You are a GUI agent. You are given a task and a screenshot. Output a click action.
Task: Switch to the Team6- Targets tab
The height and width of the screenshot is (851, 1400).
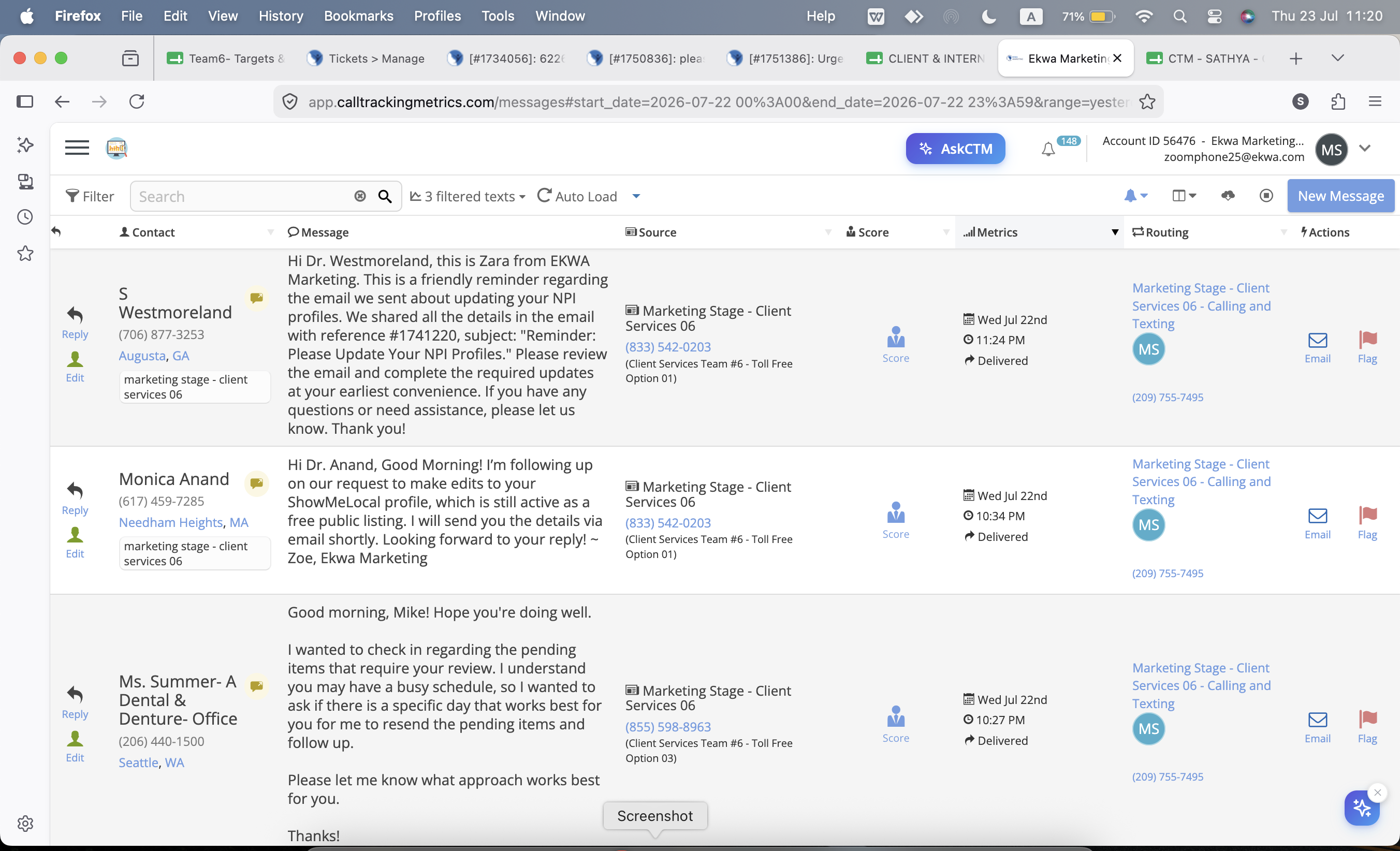[x=225, y=58]
